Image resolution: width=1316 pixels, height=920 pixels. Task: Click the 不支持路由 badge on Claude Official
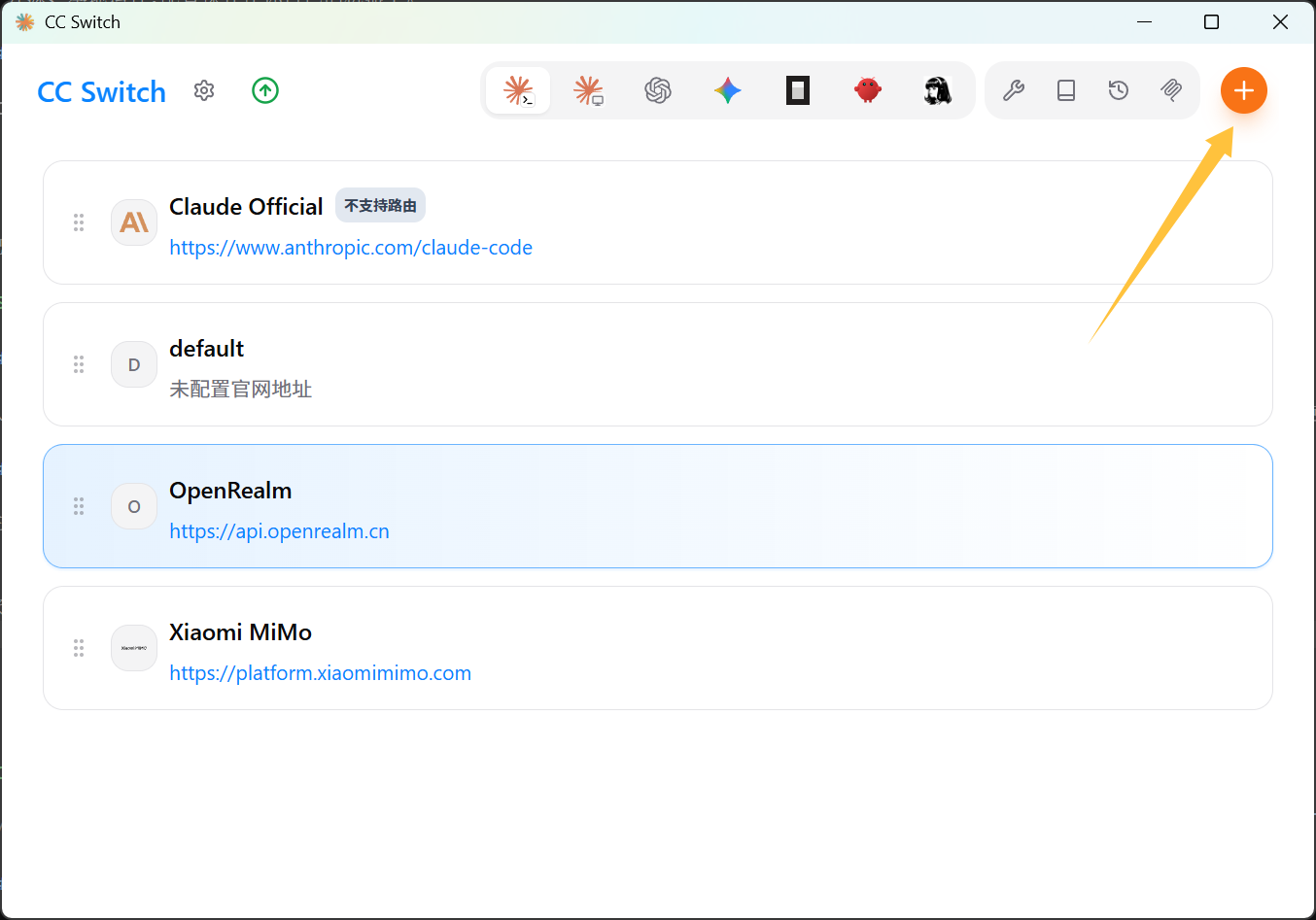(x=380, y=205)
